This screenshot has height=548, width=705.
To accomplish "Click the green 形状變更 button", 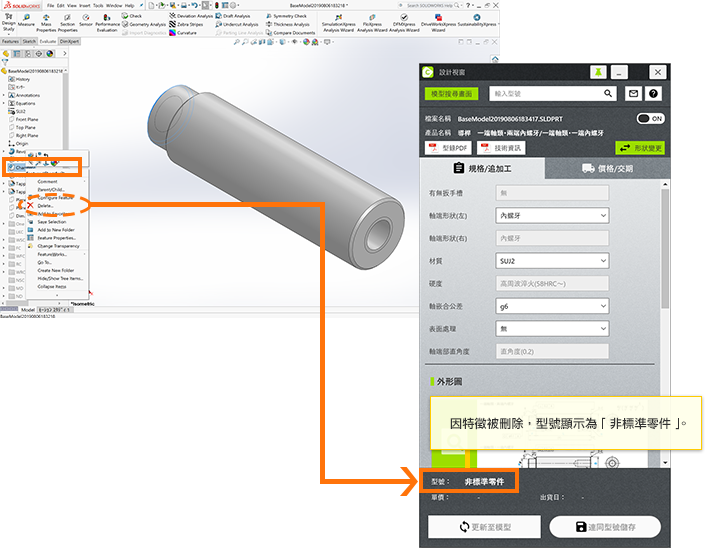I will (x=639, y=147).
